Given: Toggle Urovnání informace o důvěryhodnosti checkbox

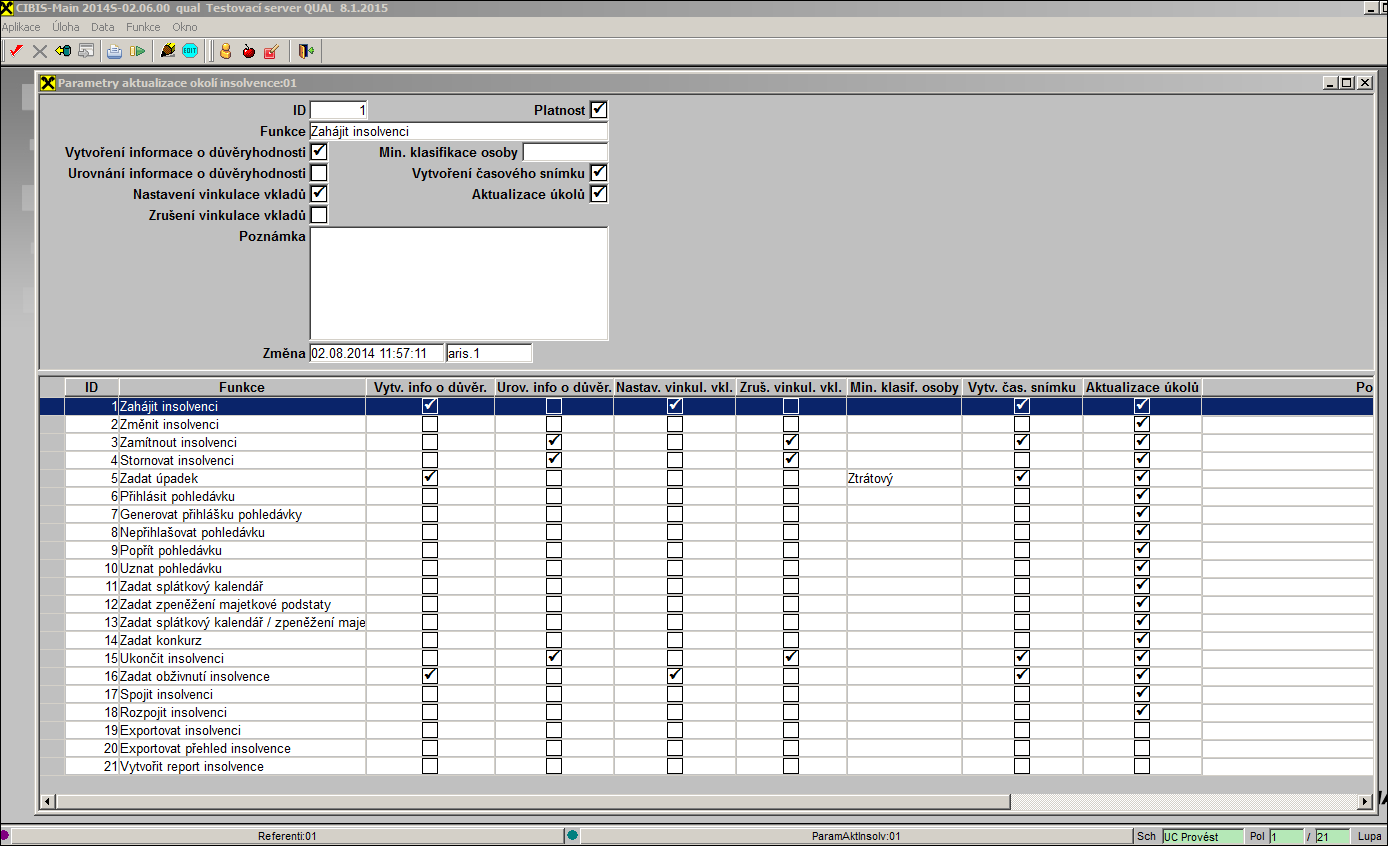Looking at the screenshot, I should [319, 173].
